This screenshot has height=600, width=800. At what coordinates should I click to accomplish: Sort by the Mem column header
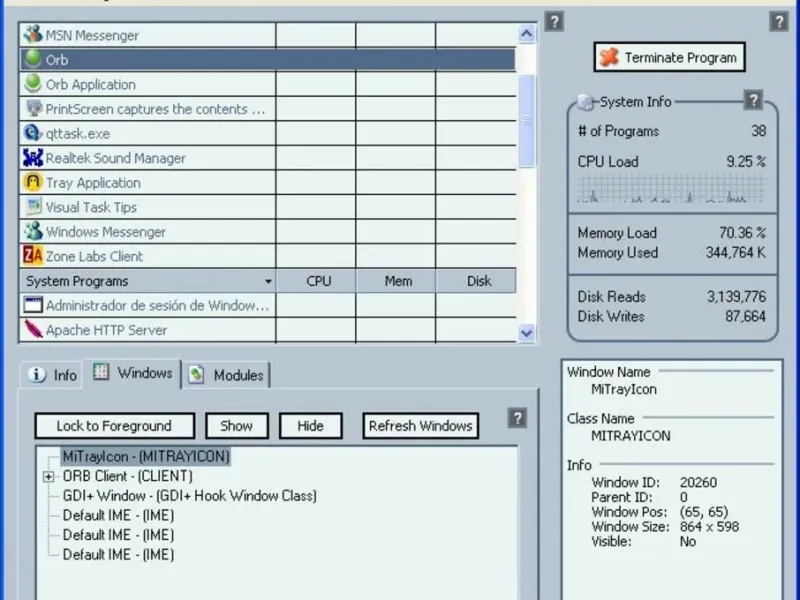coord(396,281)
